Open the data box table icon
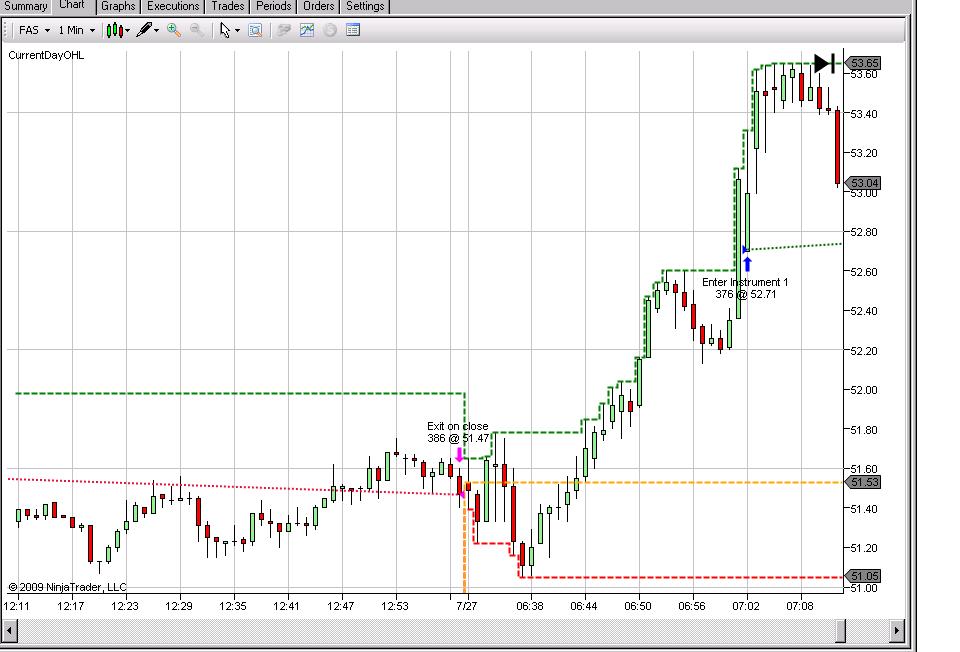 [x=353, y=30]
